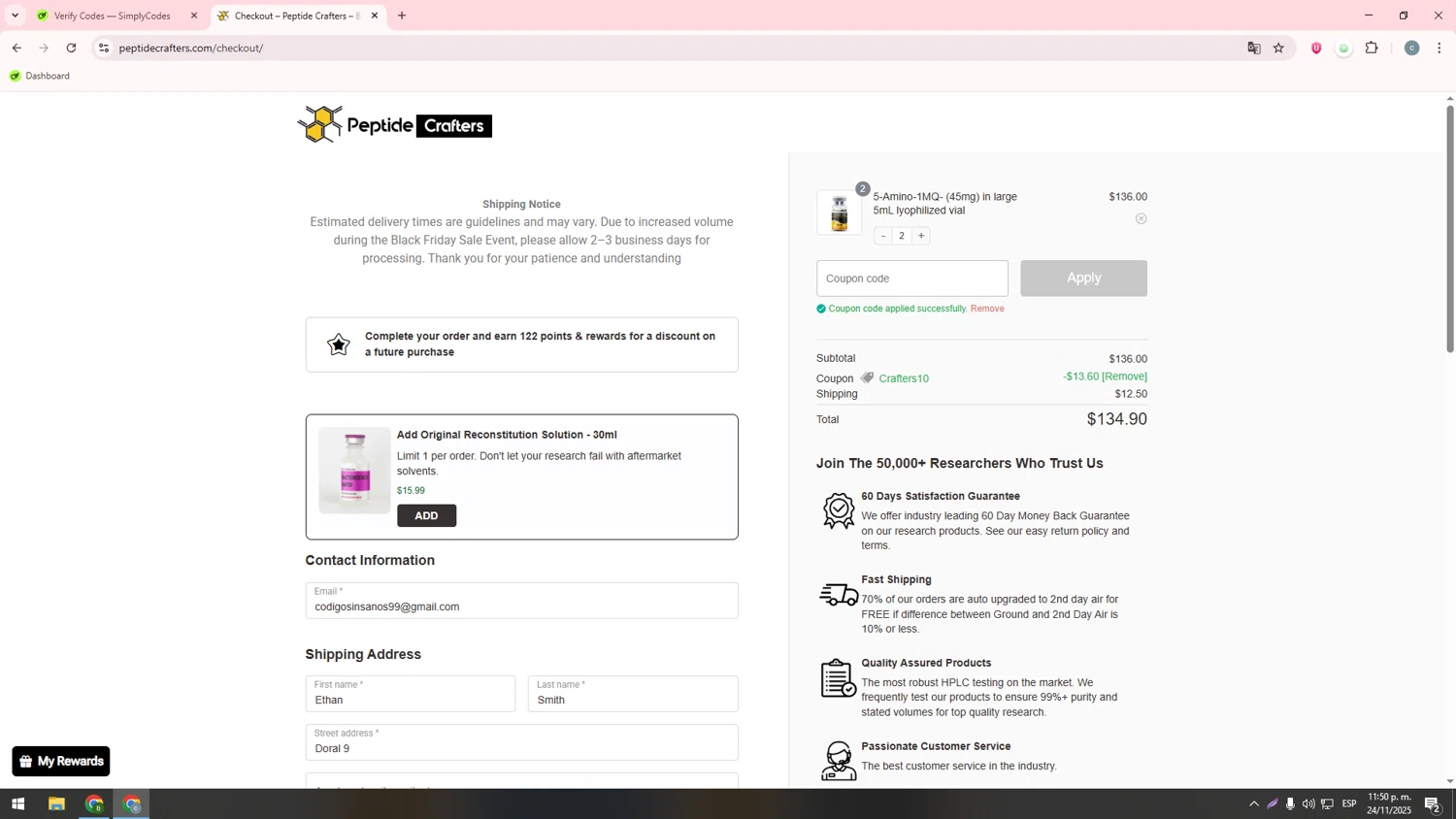
Task: Open the Extensions puzzle menu
Action: [1372, 48]
